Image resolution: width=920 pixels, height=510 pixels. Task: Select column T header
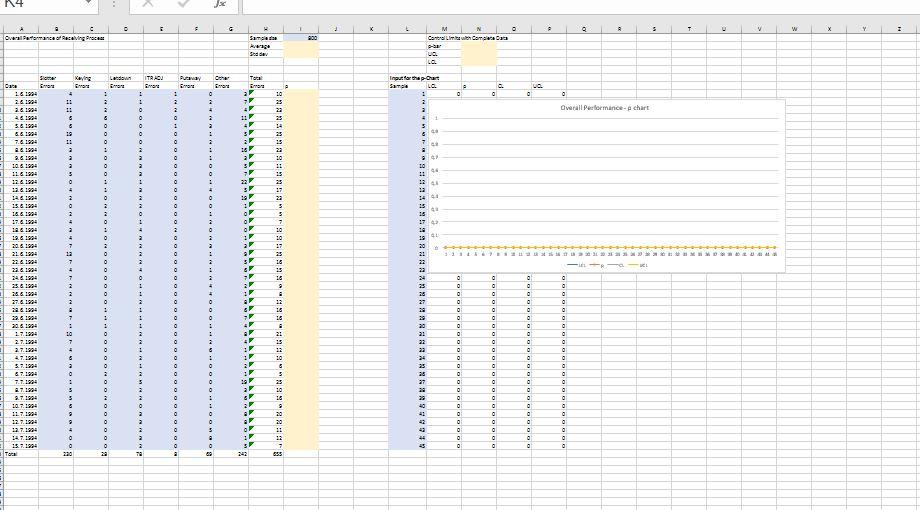point(689,29)
